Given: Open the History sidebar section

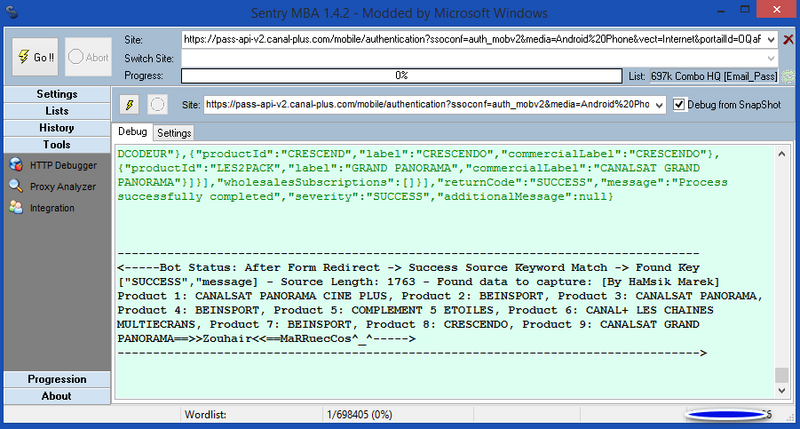Looking at the screenshot, I should (57, 128).
